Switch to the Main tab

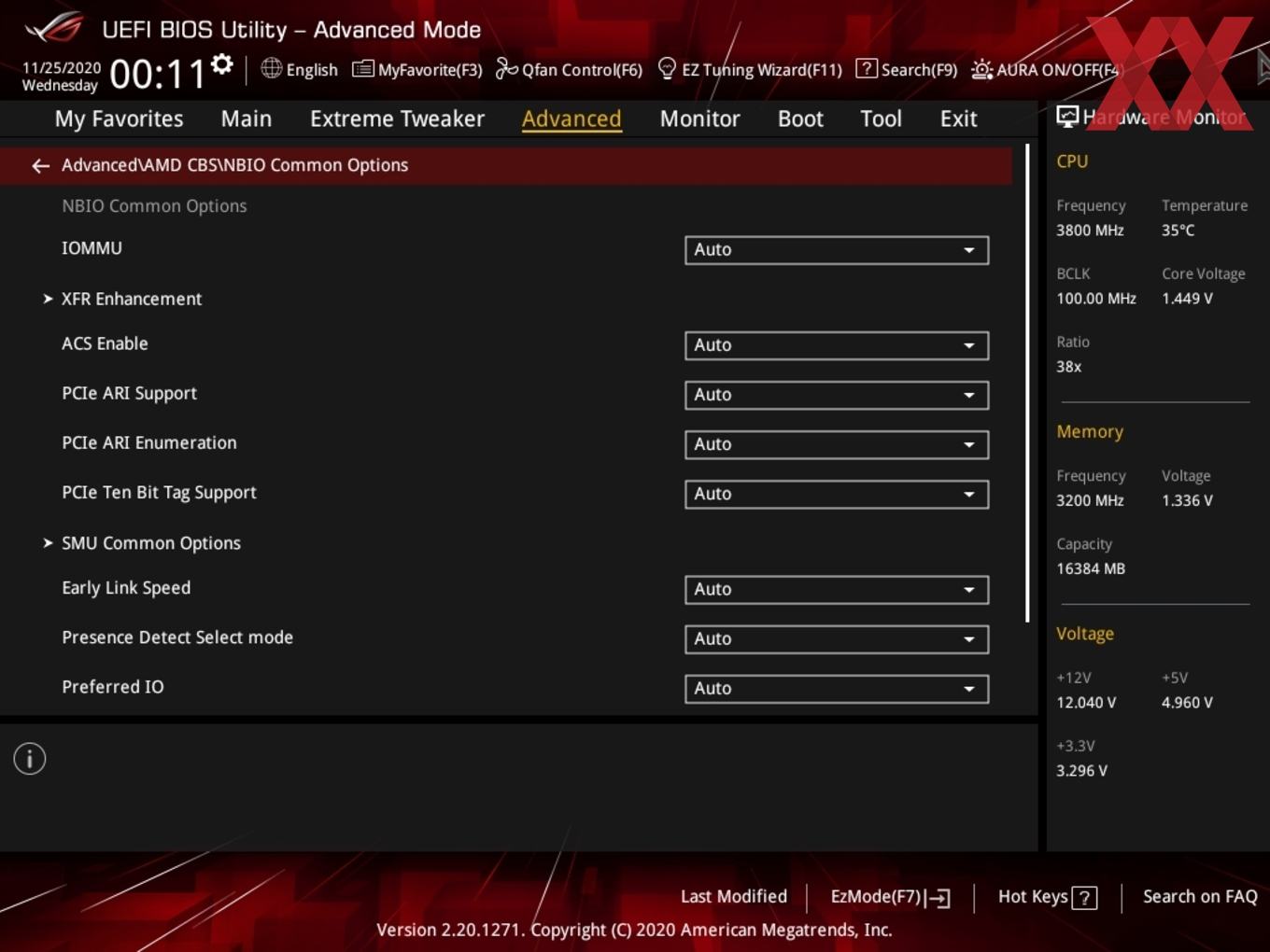tap(247, 119)
